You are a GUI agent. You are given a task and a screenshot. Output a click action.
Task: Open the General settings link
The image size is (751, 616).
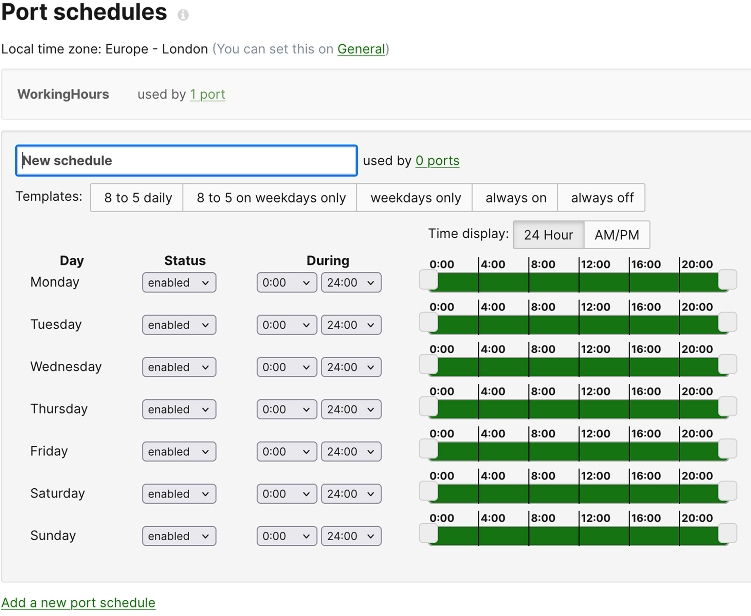pyautogui.click(x=361, y=49)
